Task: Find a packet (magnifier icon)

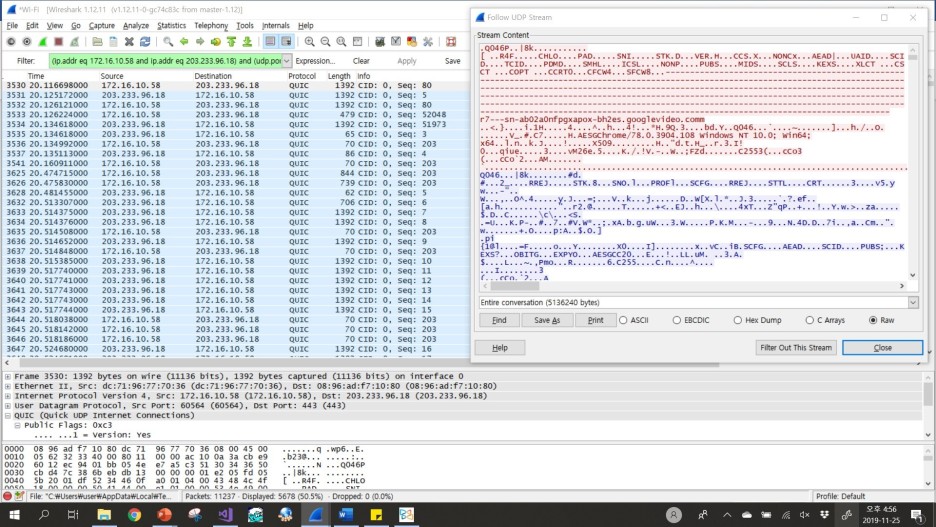Action: (x=168, y=42)
